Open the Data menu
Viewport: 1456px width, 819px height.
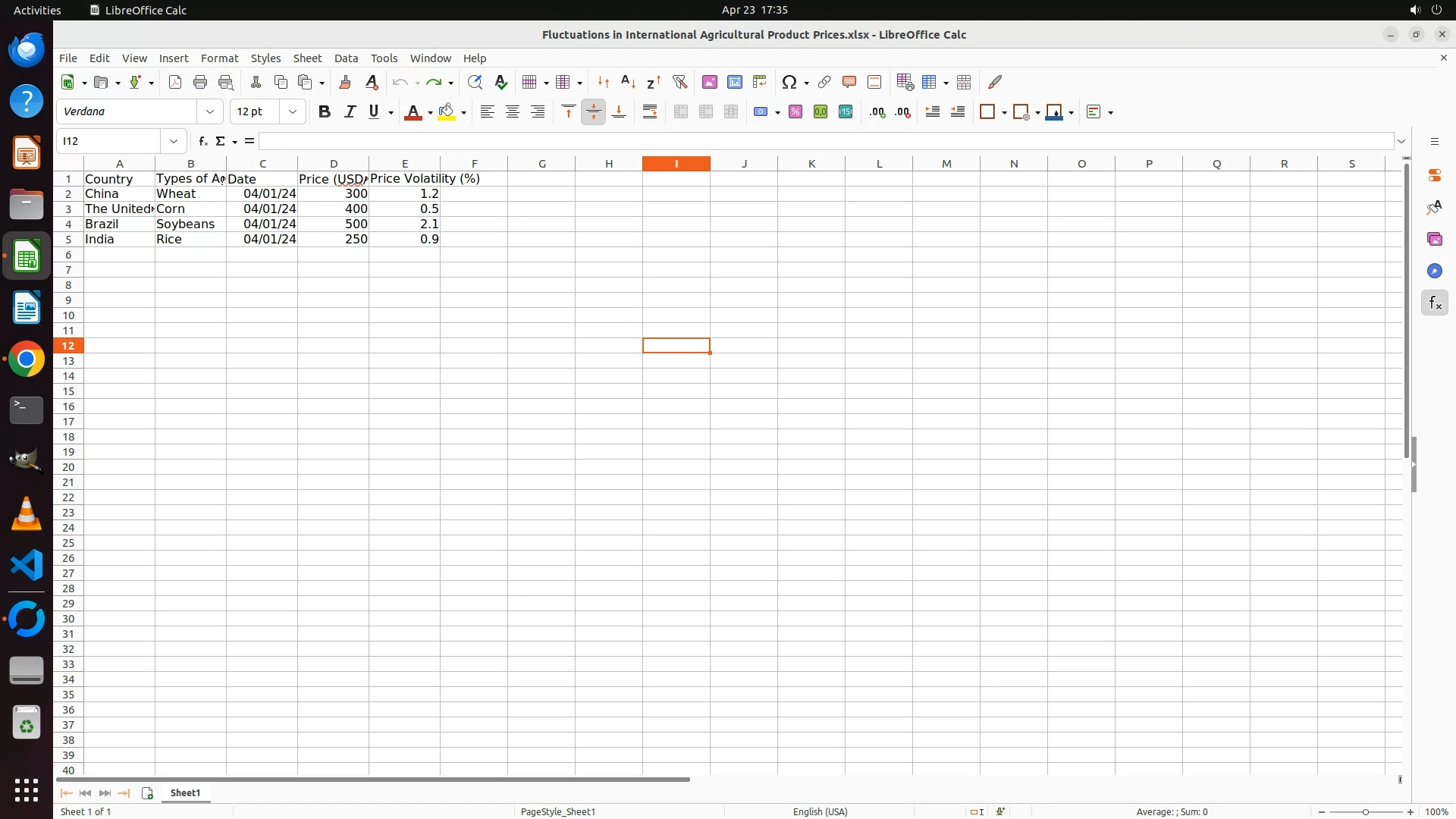click(346, 58)
